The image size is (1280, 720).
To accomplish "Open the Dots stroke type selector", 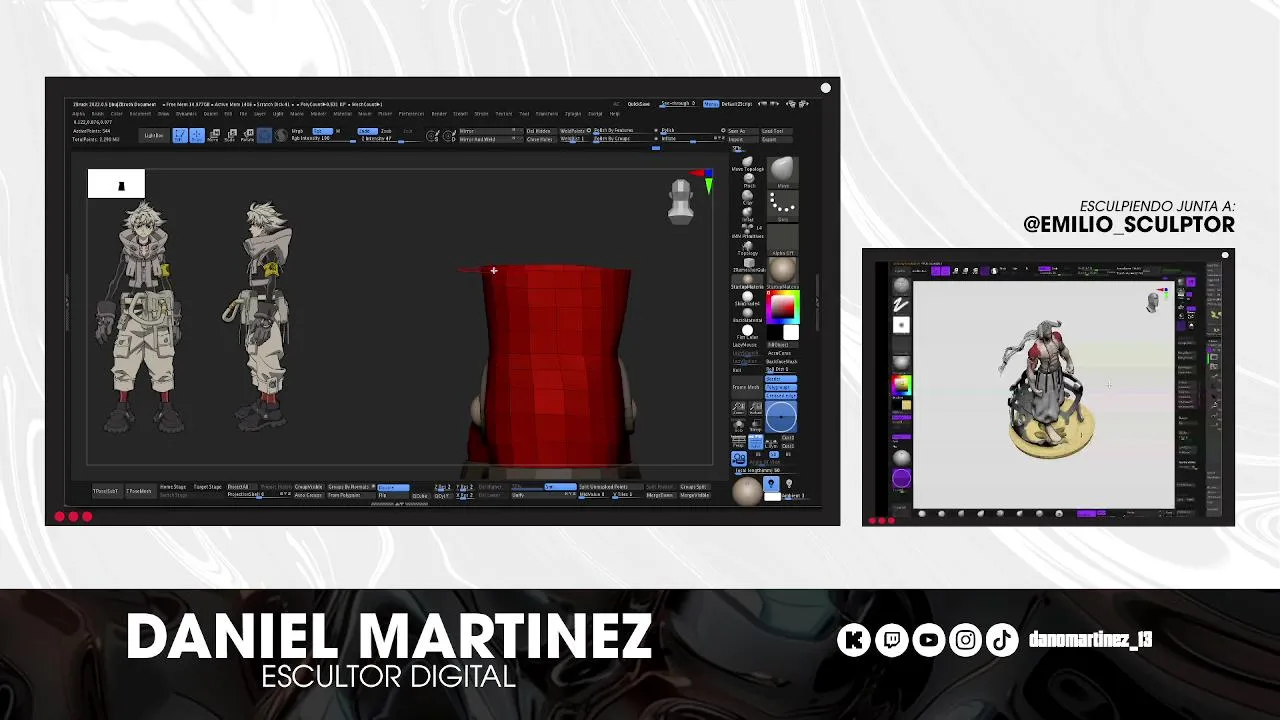I will 783,205.
